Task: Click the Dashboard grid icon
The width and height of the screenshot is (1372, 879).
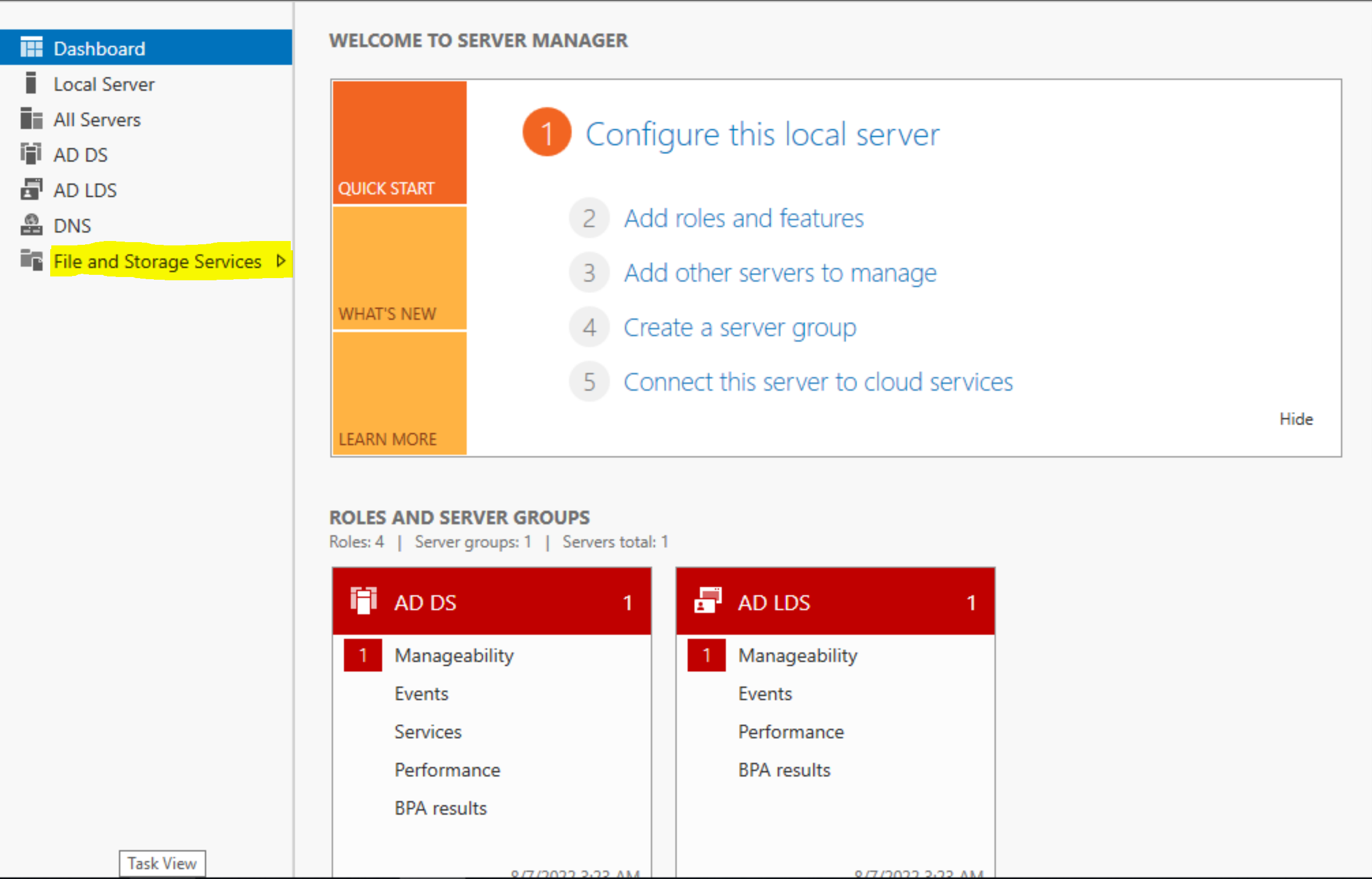Action: (x=32, y=47)
